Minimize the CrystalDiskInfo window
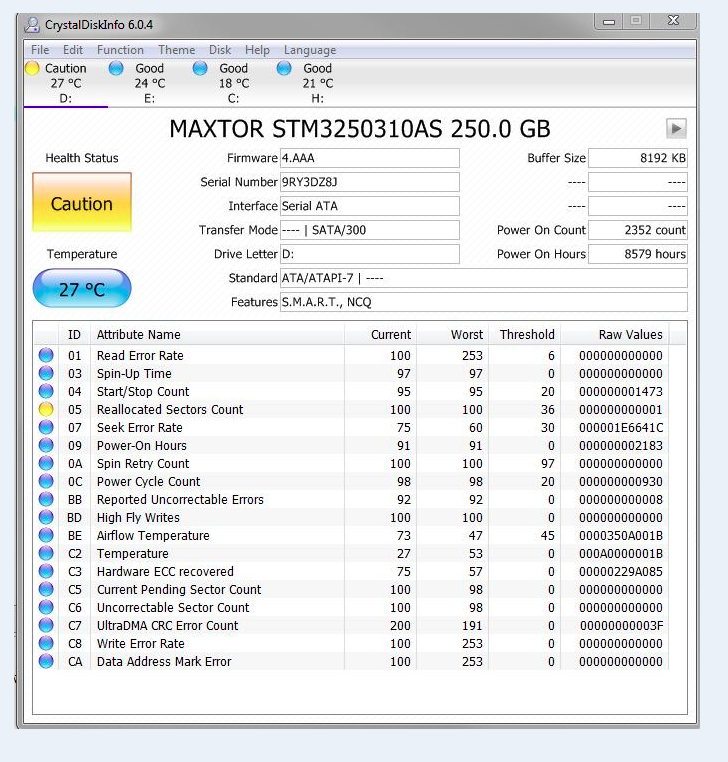 pos(609,21)
